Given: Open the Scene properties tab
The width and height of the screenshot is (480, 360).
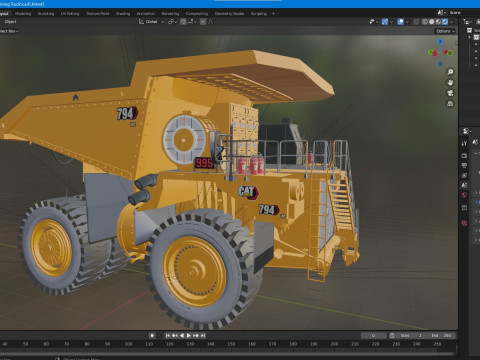Looking at the screenshot, I should coord(464,185).
